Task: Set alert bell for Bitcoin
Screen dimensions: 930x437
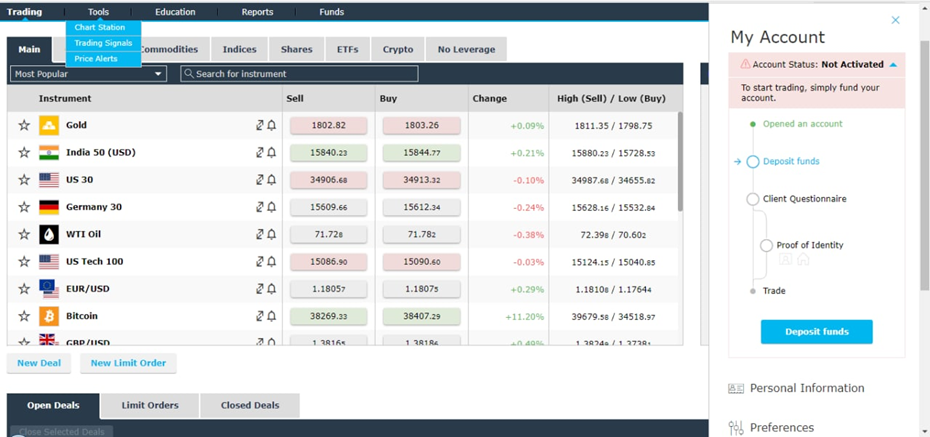Action: (272, 316)
